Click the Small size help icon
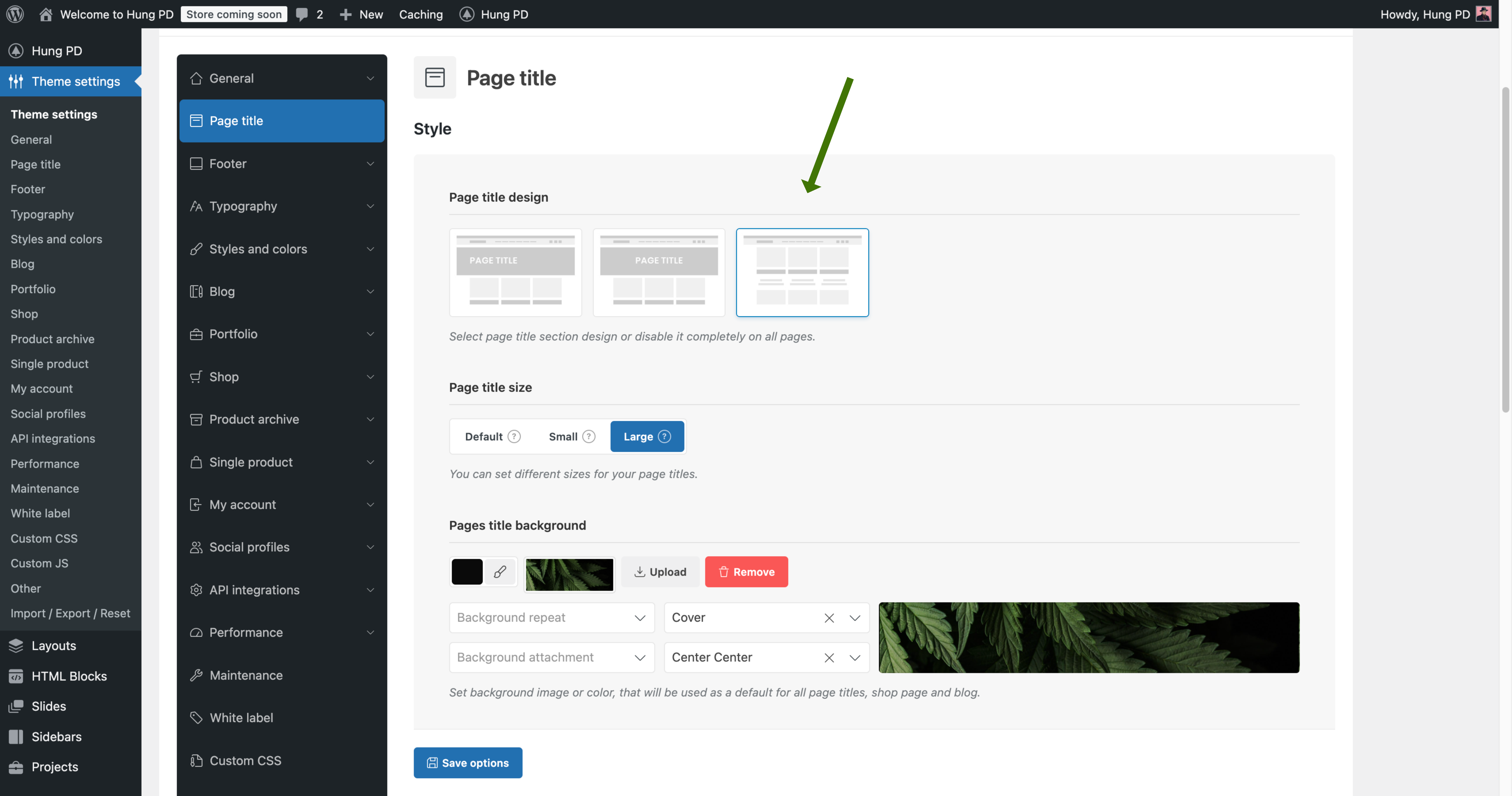Screen dimensions: 1512x796 589,436
